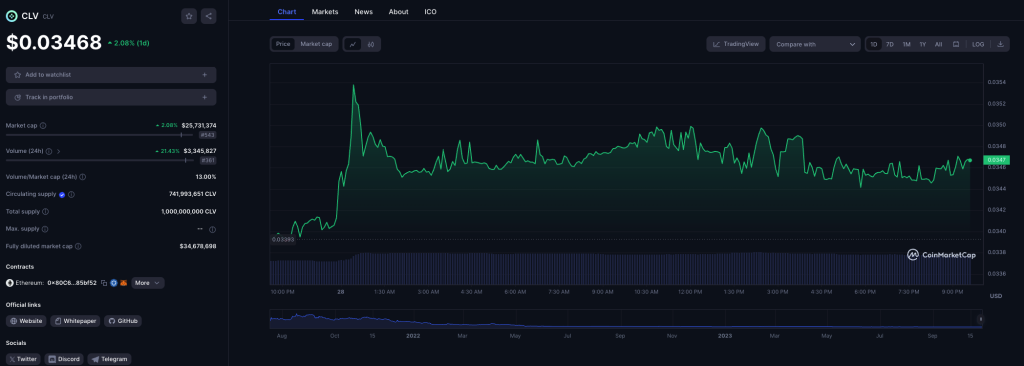Screen dimensions: 1024x366
Task: Open the Discord social link
Action: (x=64, y=359)
